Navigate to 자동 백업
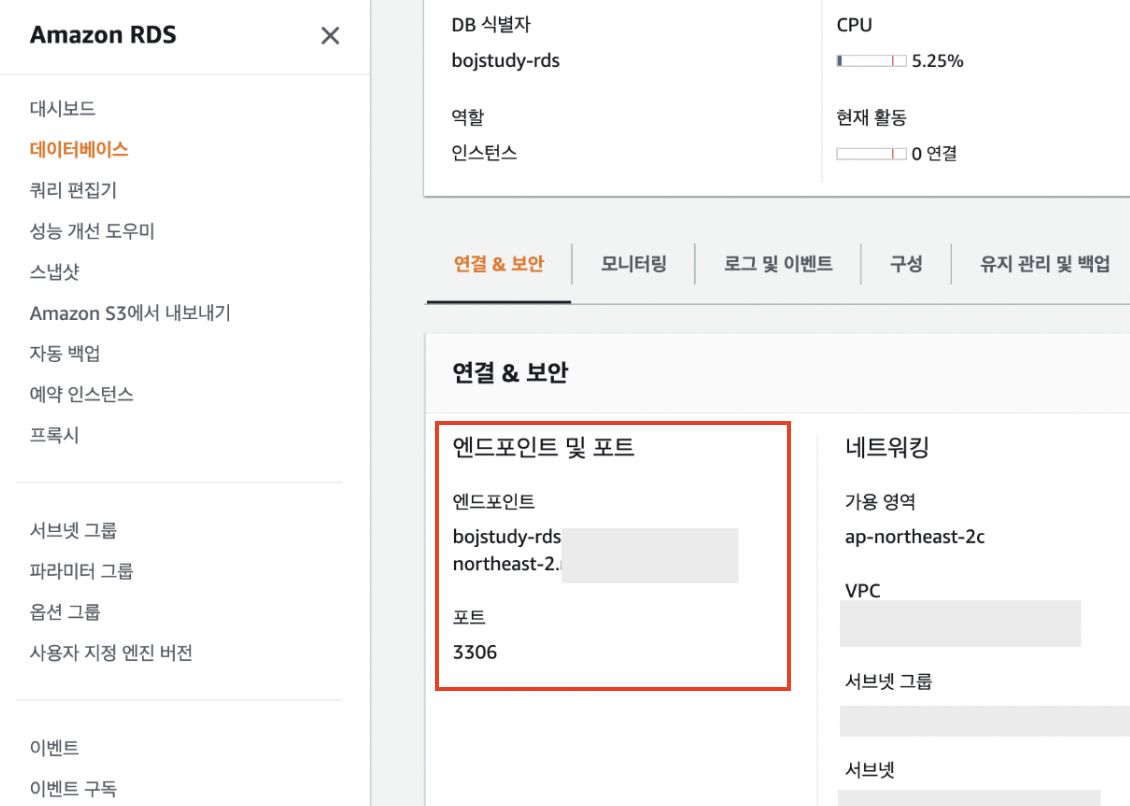The width and height of the screenshot is (1130, 806). pyautogui.click(x=65, y=354)
